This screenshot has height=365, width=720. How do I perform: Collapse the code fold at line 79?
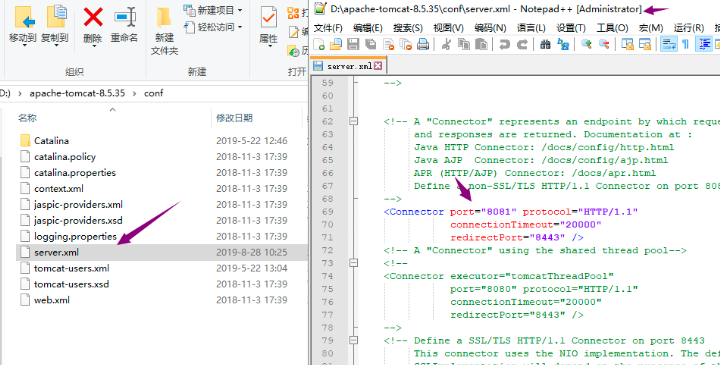click(353, 340)
